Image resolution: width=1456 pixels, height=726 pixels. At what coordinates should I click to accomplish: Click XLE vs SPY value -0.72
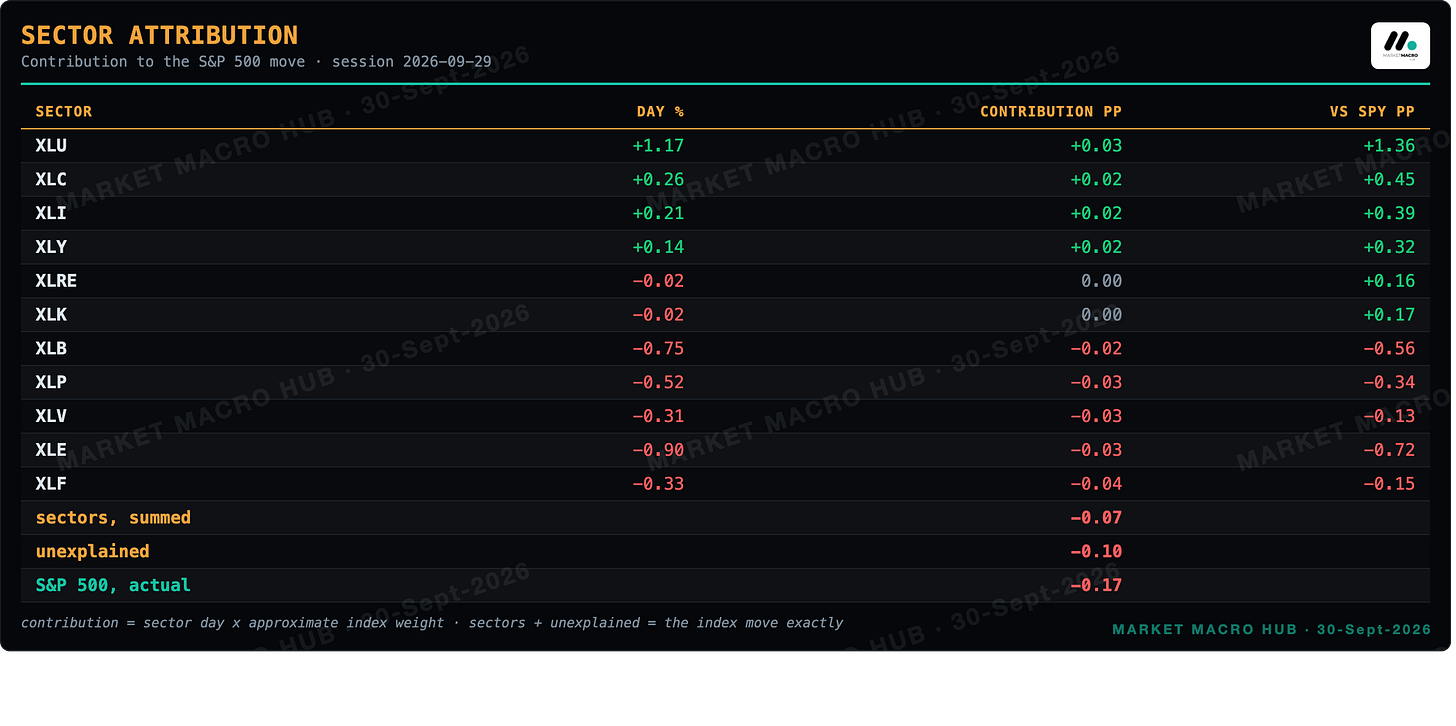coord(1389,450)
